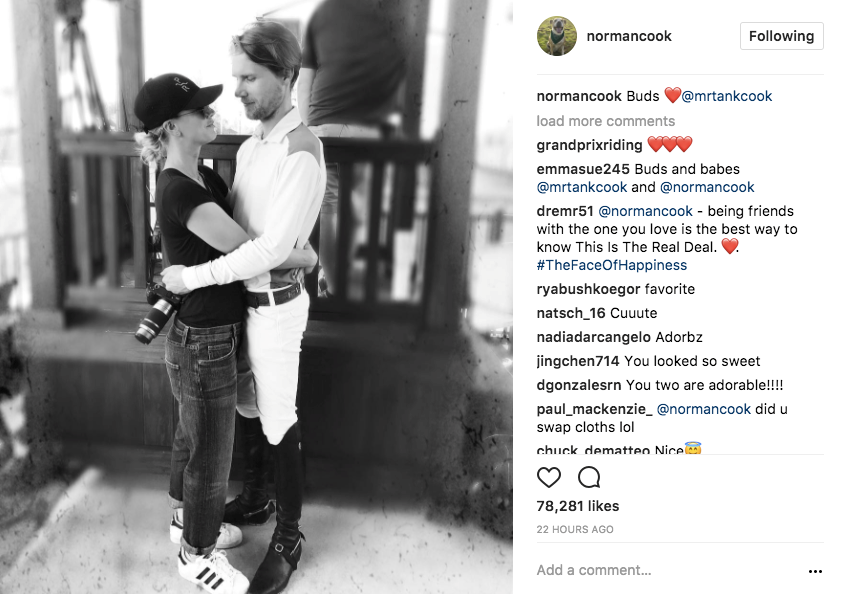Click the comment bubble icon
The width and height of the screenshot is (846, 594).
coord(589,477)
